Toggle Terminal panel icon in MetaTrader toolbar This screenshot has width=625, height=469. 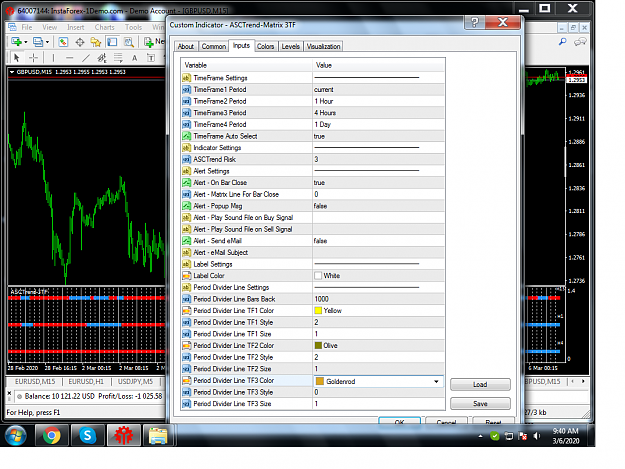click(x=112, y=42)
